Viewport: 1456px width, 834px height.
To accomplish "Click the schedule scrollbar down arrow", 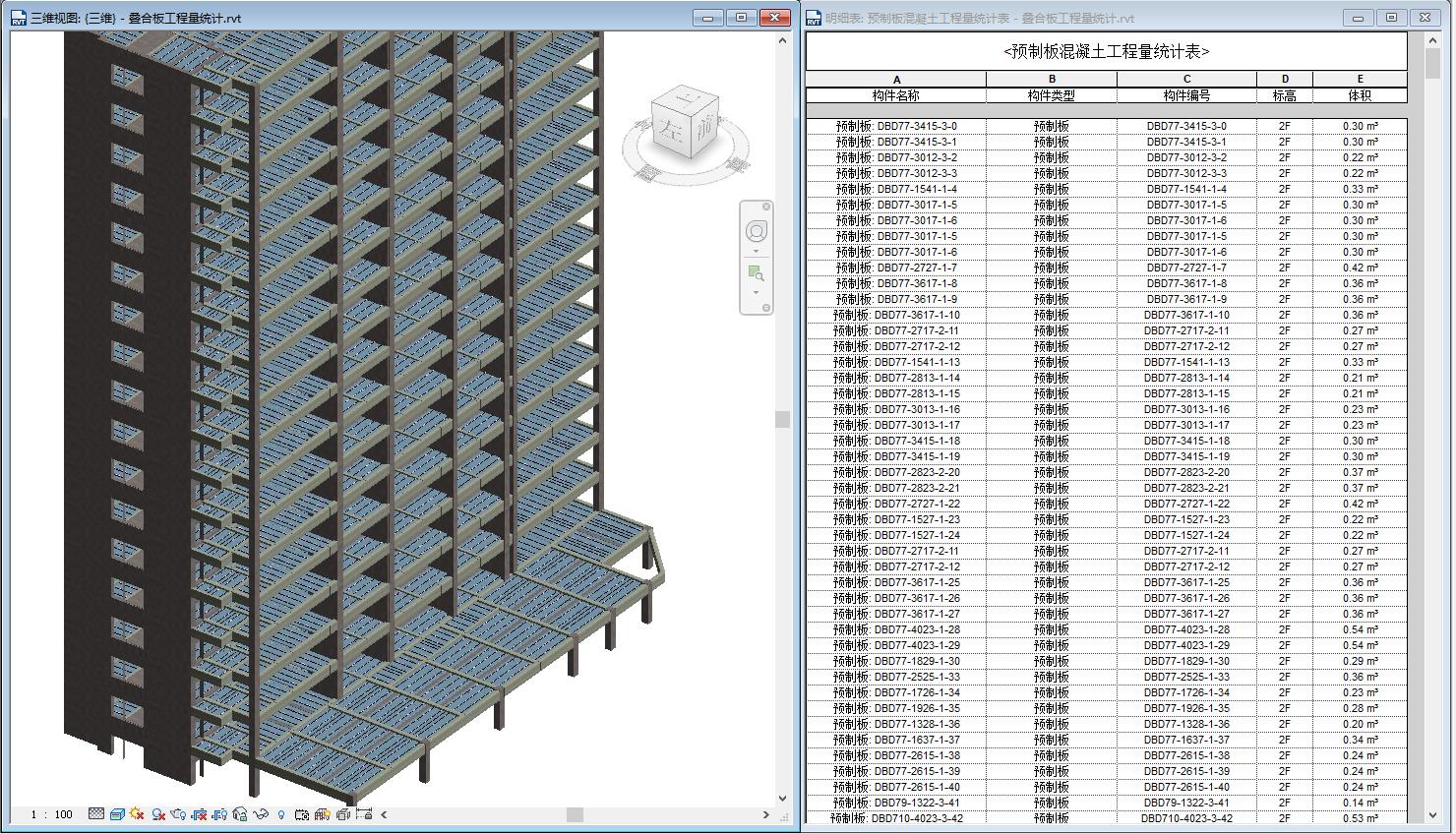I will pyautogui.click(x=1432, y=815).
